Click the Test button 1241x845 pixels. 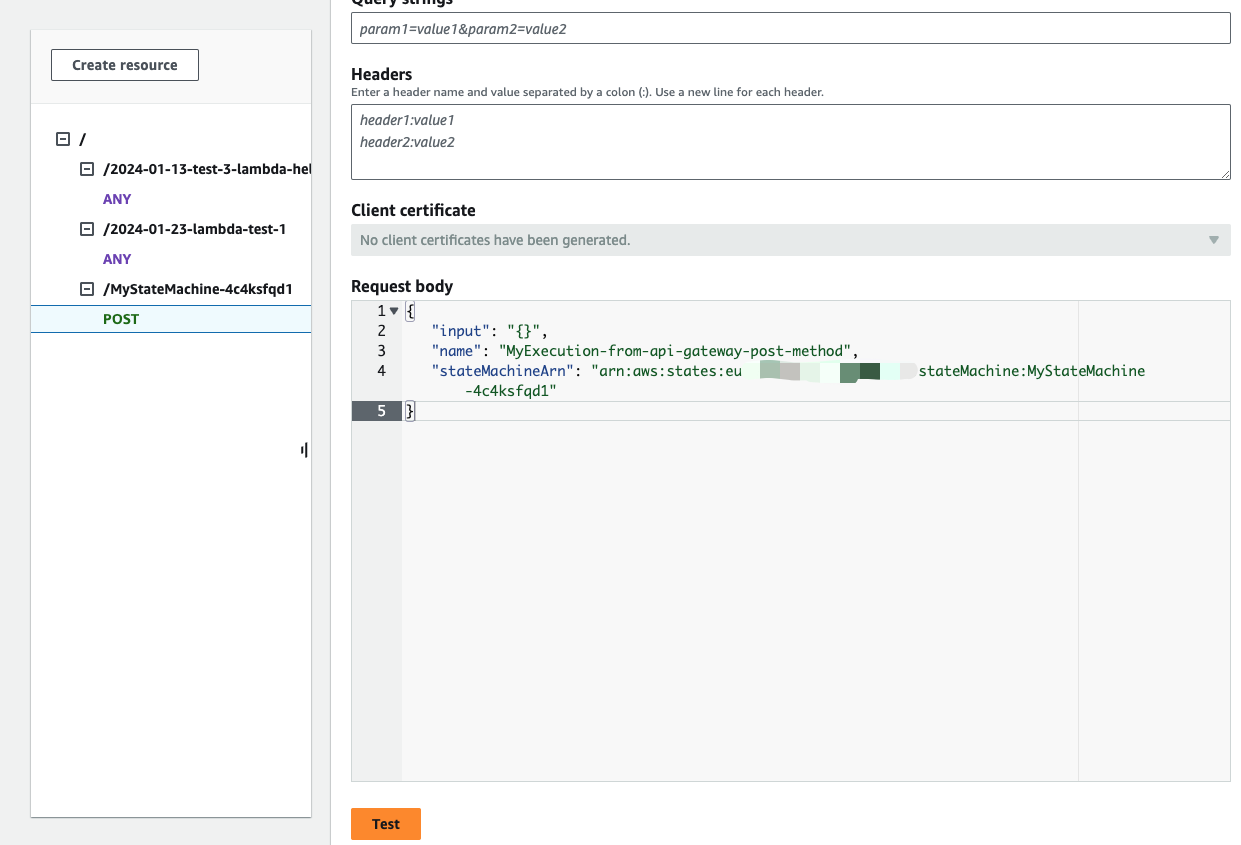386,824
